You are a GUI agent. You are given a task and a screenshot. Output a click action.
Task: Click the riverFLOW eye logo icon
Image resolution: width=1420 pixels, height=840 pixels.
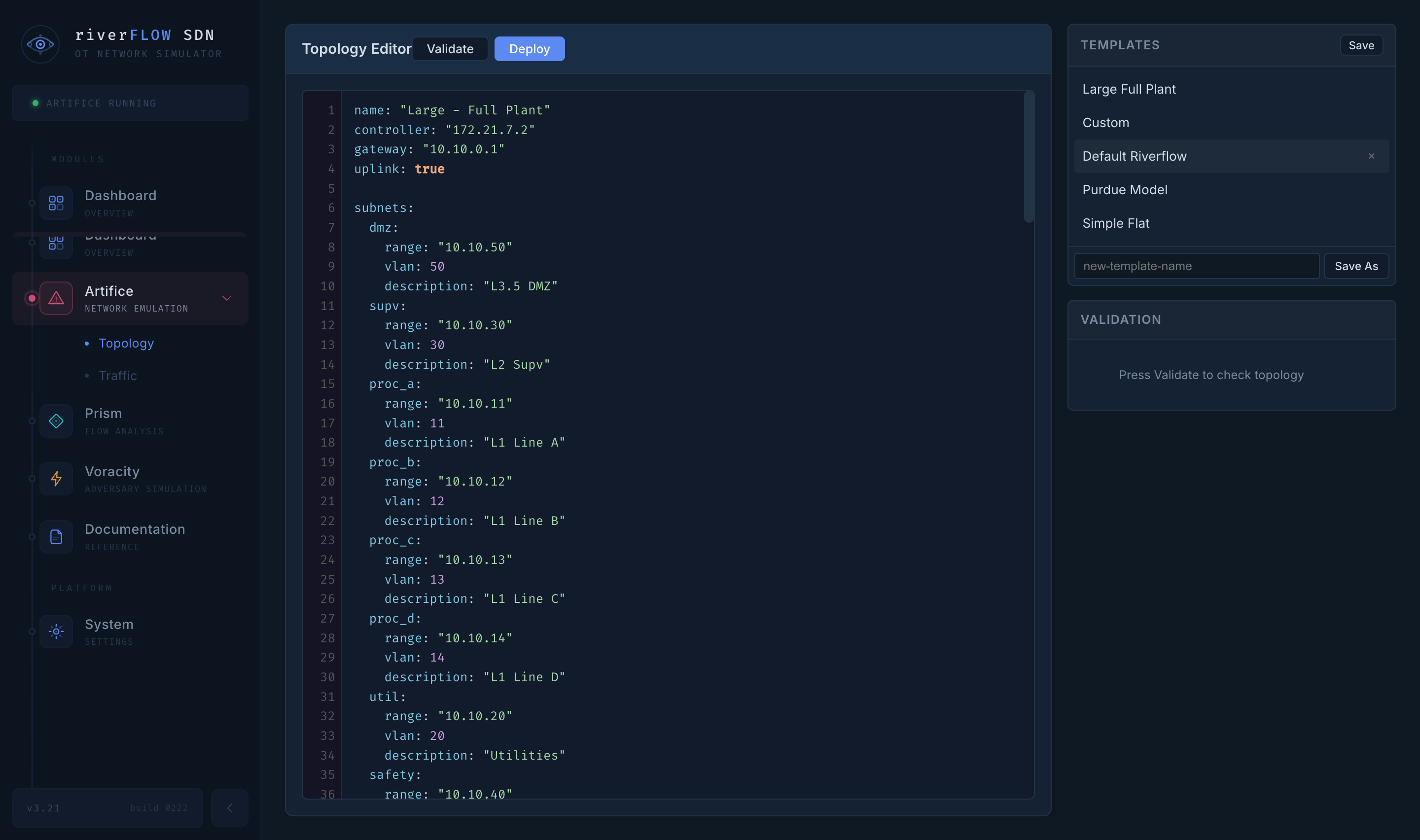click(40, 44)
